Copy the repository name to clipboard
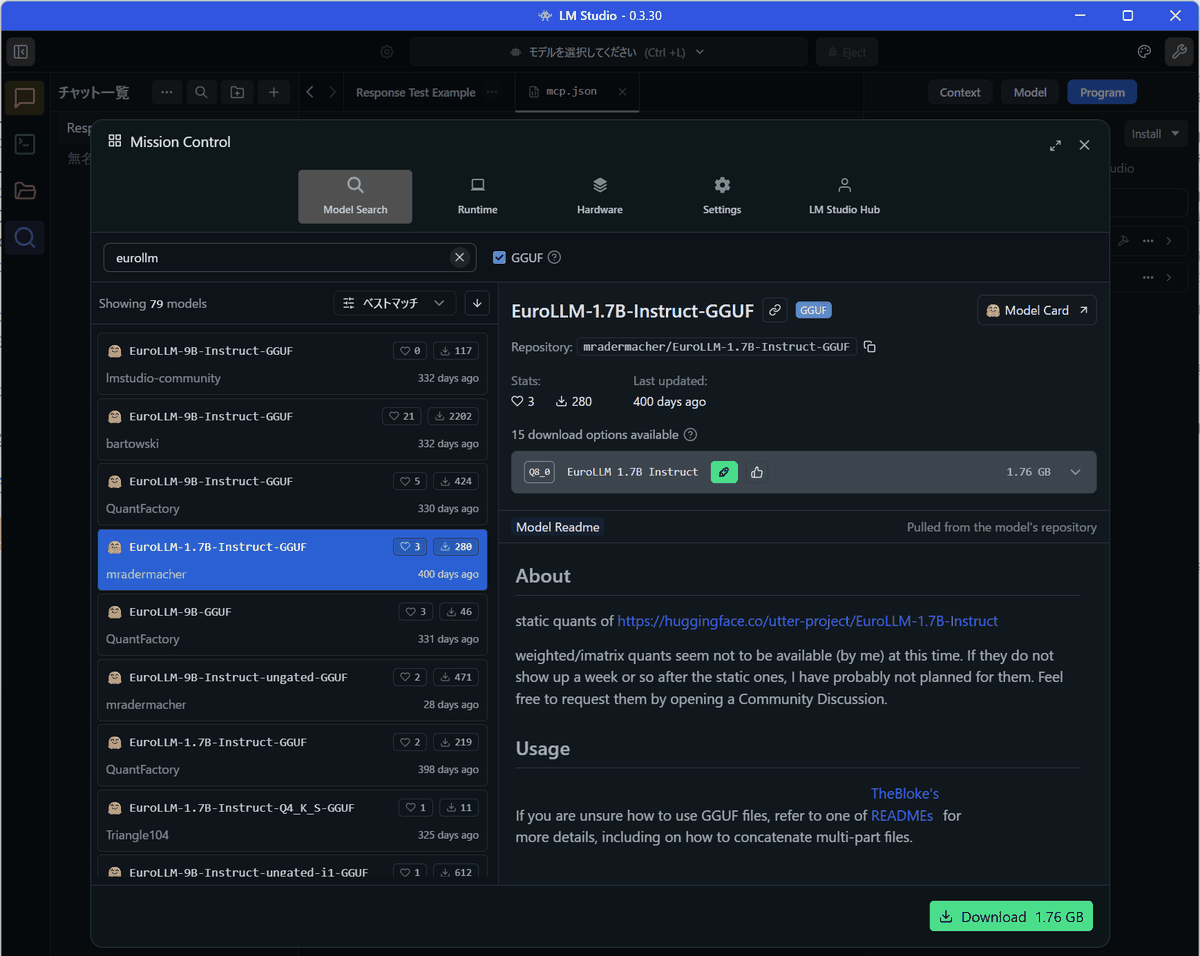 (x=870, y=347)
